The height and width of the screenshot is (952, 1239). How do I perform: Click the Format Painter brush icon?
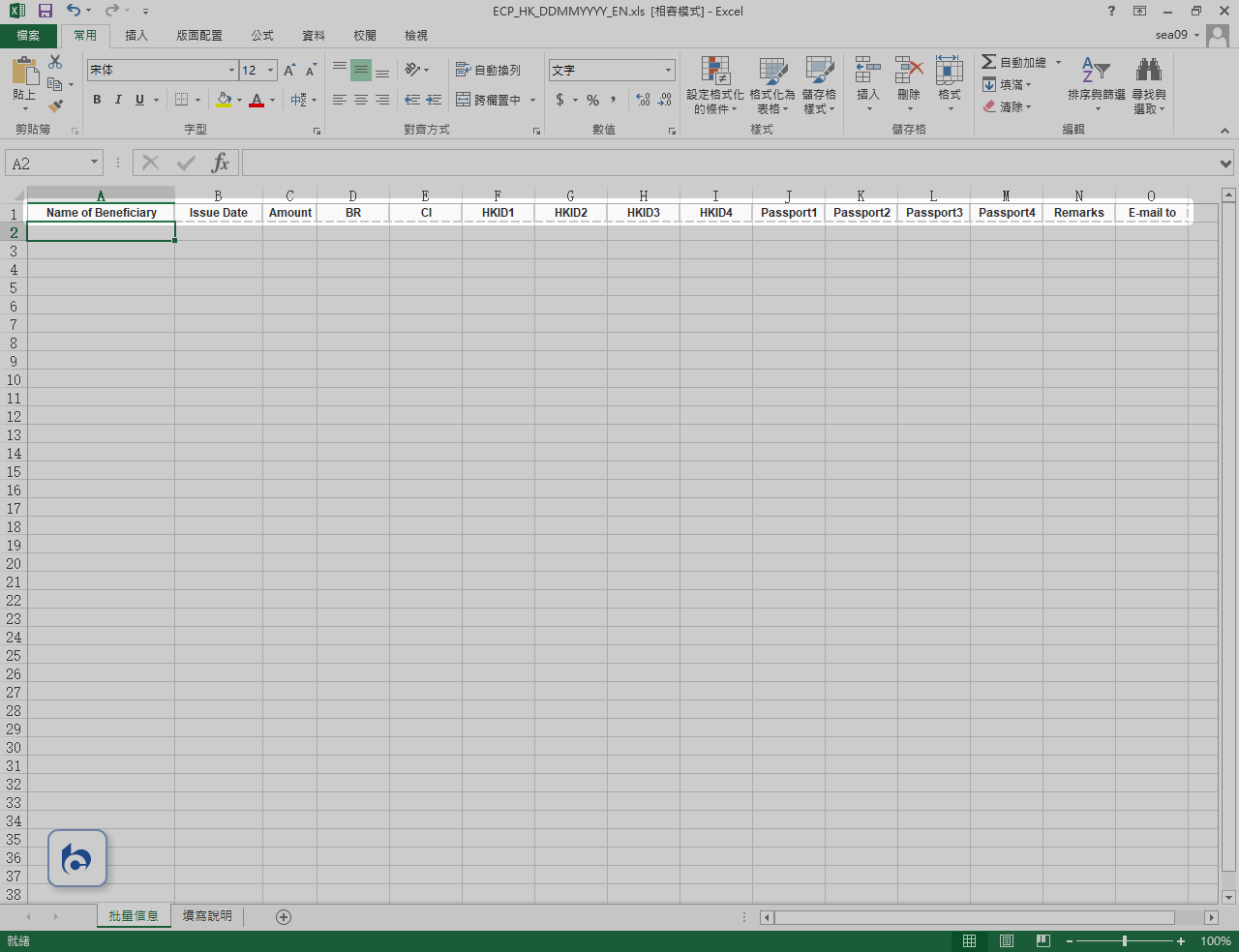55,105
